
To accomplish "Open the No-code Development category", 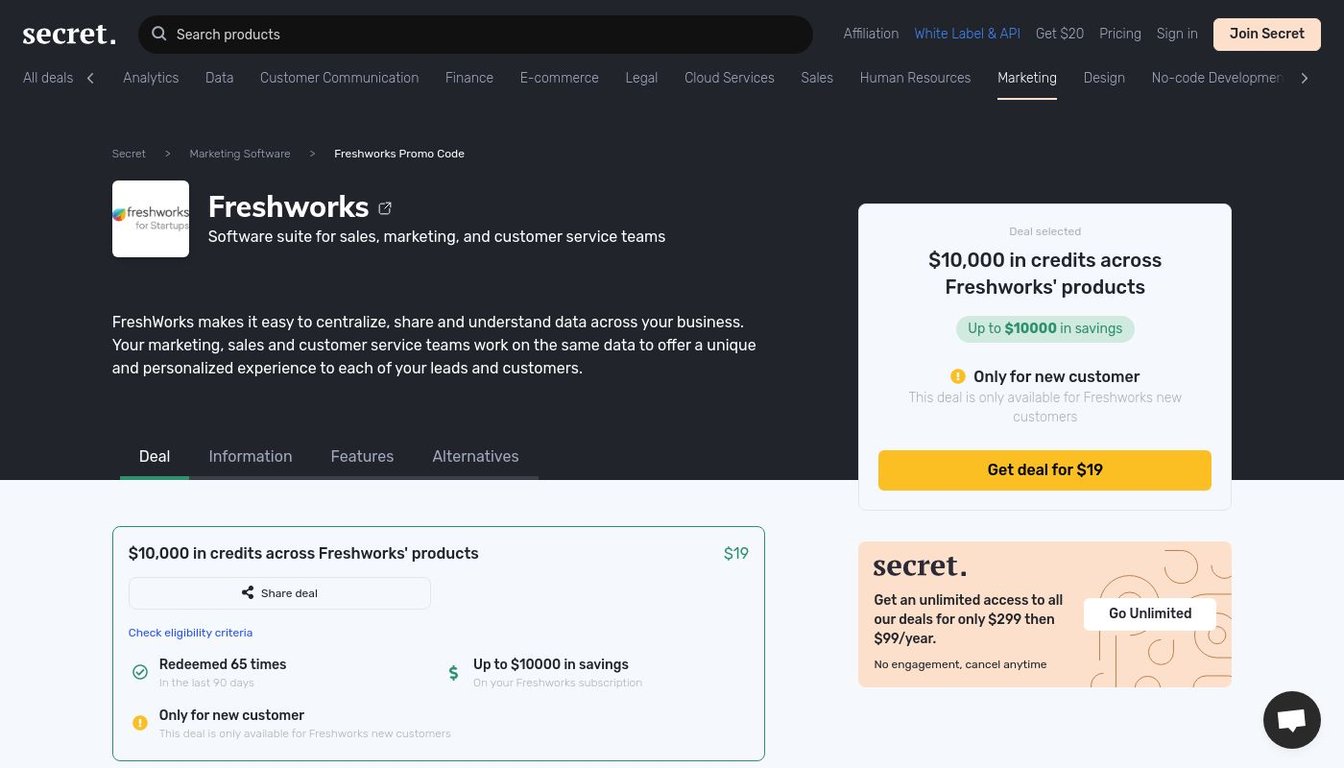I will coord(1216,78).
